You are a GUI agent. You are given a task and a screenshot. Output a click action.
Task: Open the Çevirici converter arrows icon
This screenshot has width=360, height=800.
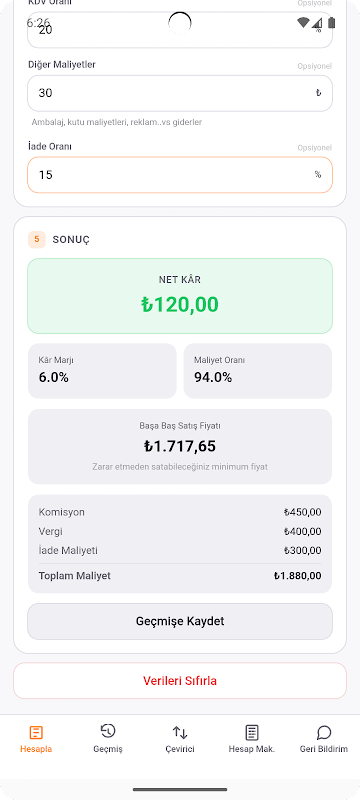tap(180, 733)
